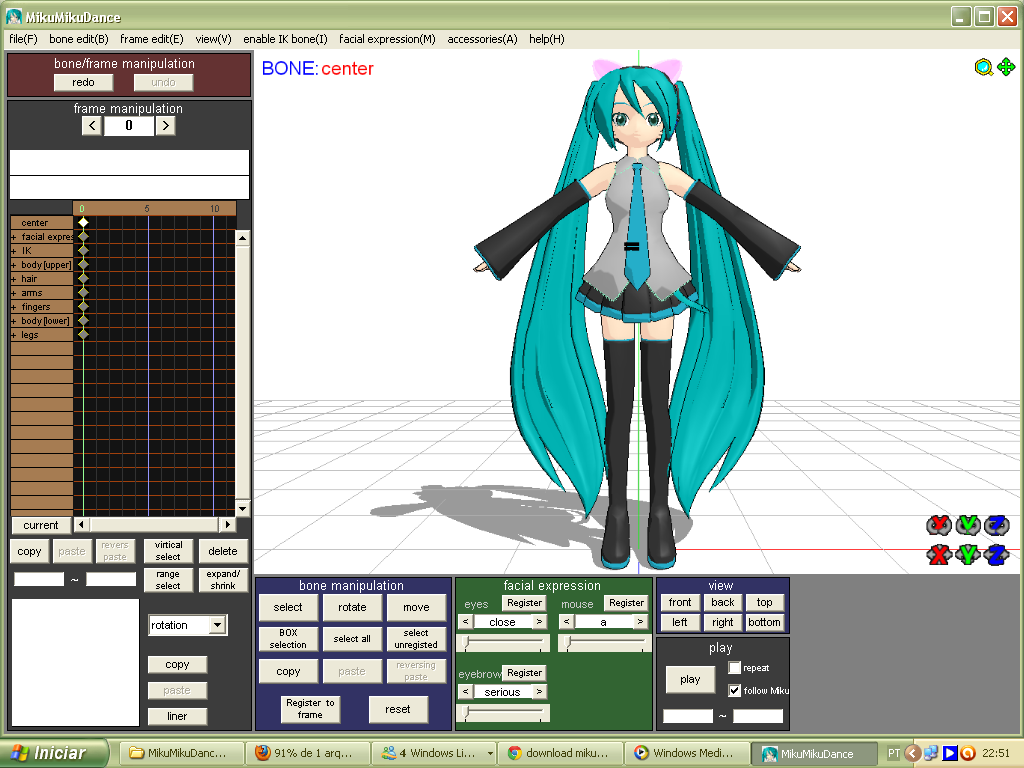The image size is (1024, 768).
Task: Select the legs keyframe diamond at frame 0
Action: pyautogui.click(x=83, y=334)
